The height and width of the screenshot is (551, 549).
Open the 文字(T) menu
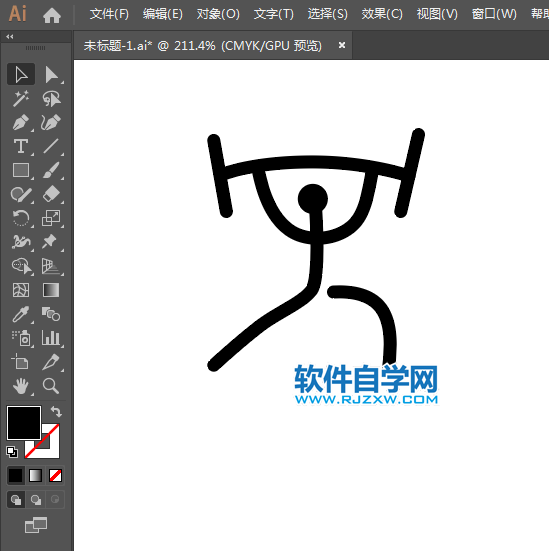[x=273, y=14]
